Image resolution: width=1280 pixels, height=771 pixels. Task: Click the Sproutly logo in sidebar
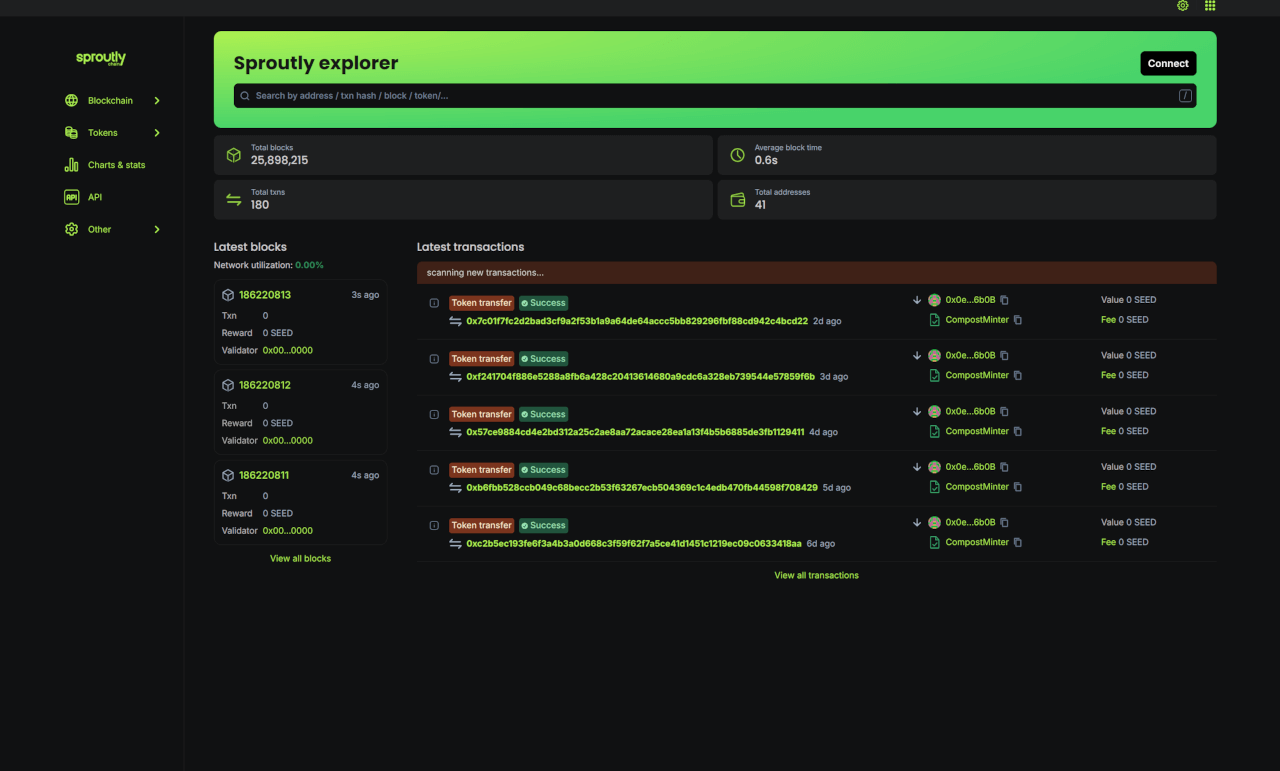[x=101, y=58]
